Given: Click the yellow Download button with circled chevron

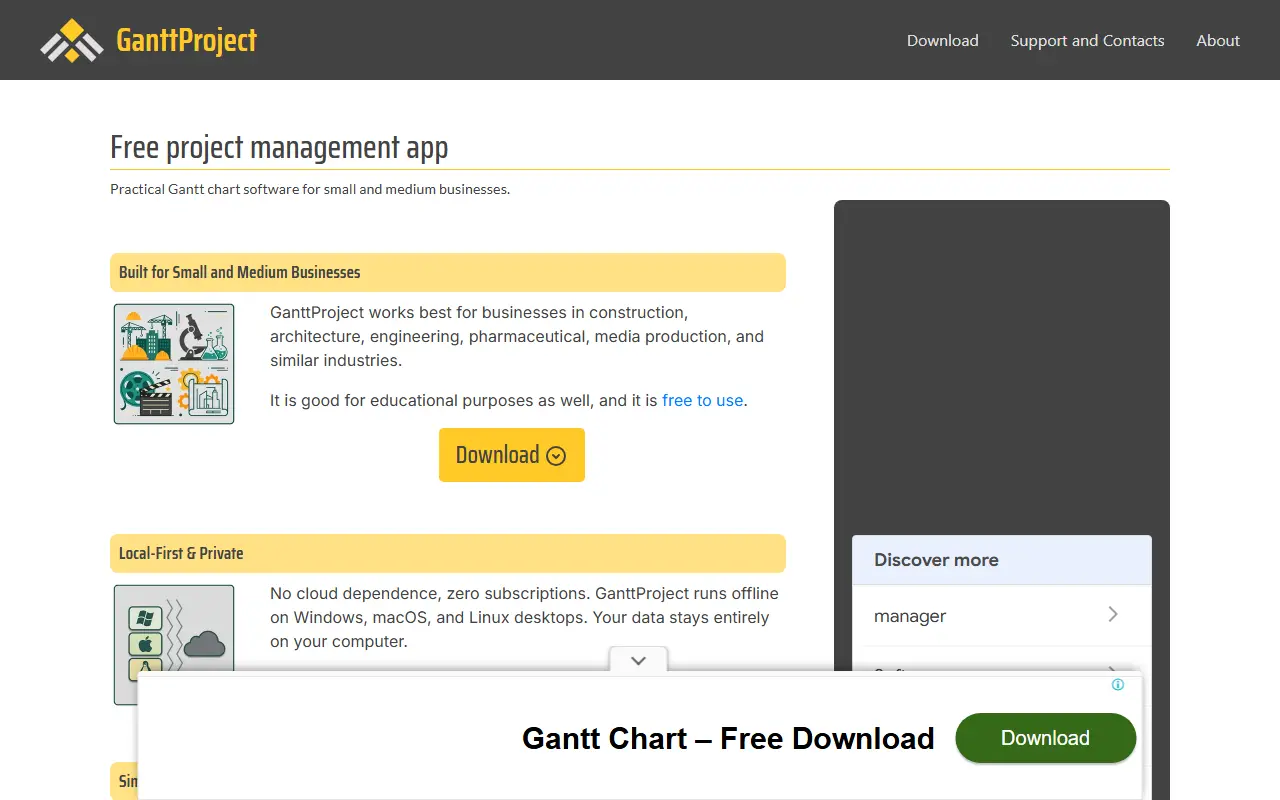Looking at the screenshot, I should pos(512,455).
